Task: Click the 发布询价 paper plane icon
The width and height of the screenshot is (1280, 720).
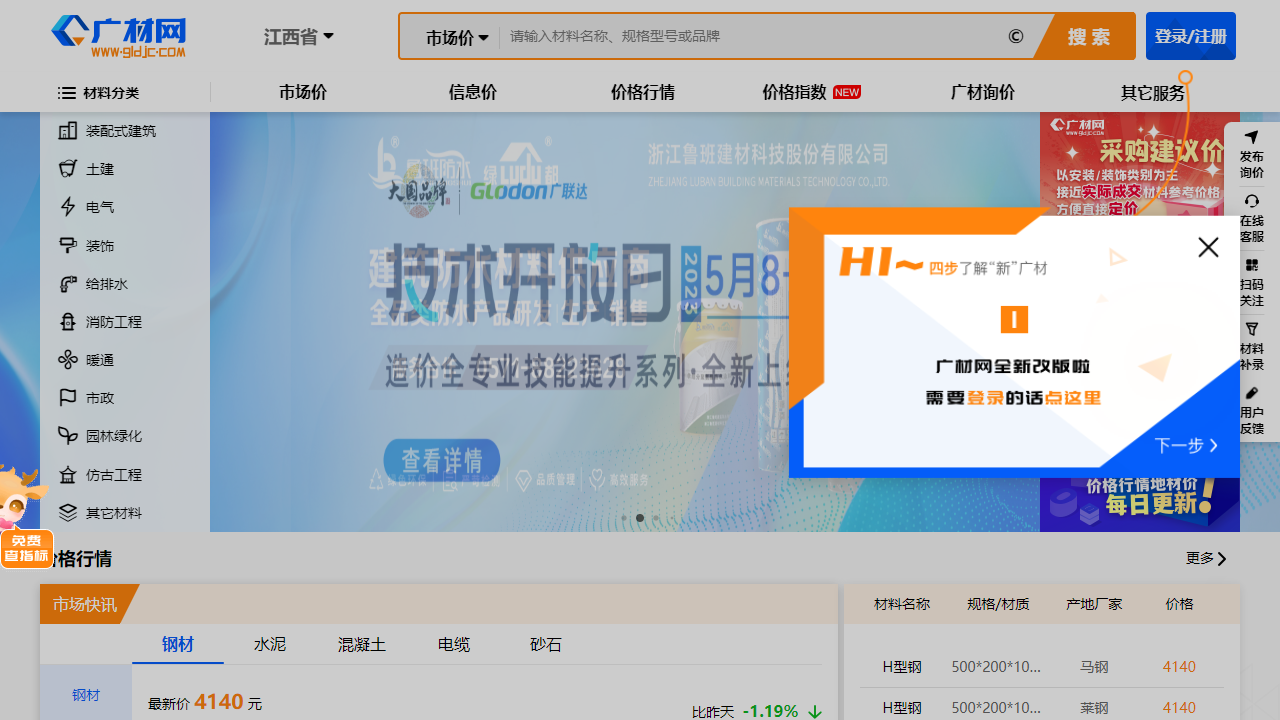Action: [x=1251, y=137]
